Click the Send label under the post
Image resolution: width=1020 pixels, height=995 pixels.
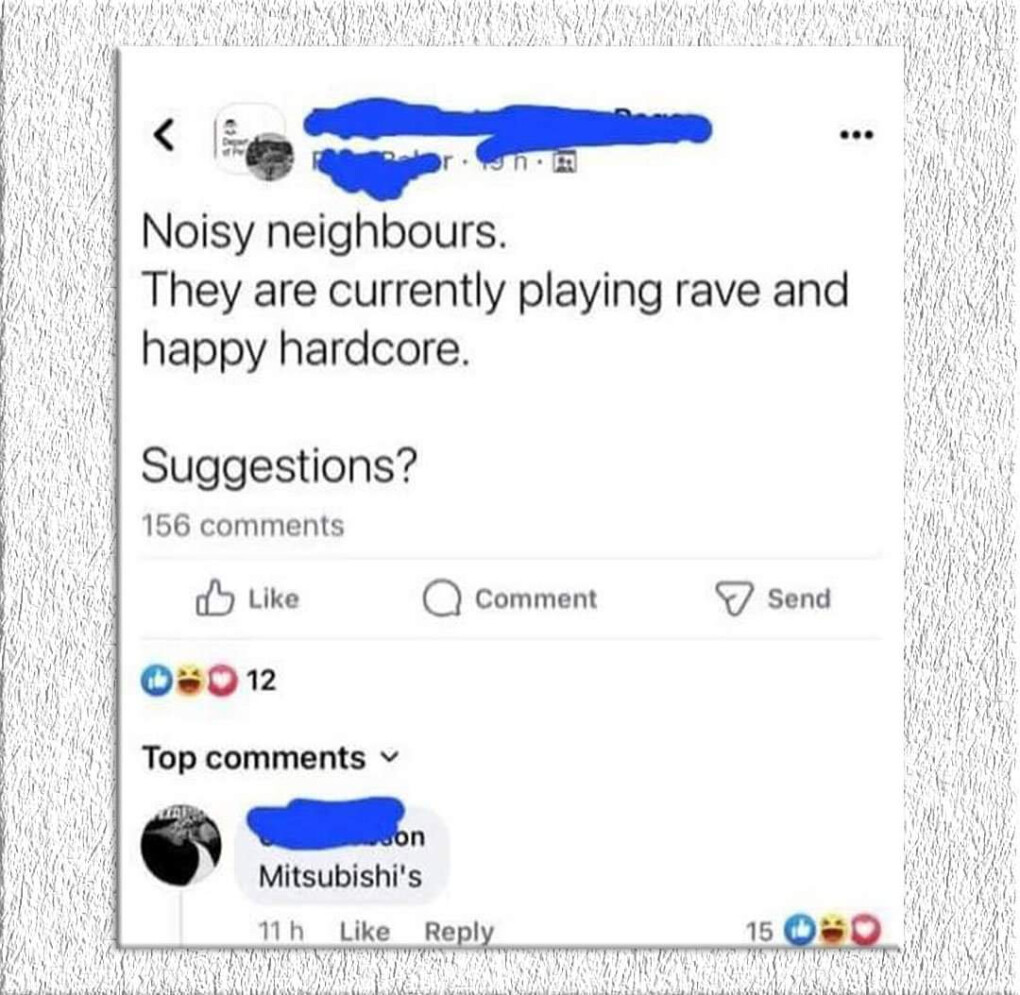(799, 599)
